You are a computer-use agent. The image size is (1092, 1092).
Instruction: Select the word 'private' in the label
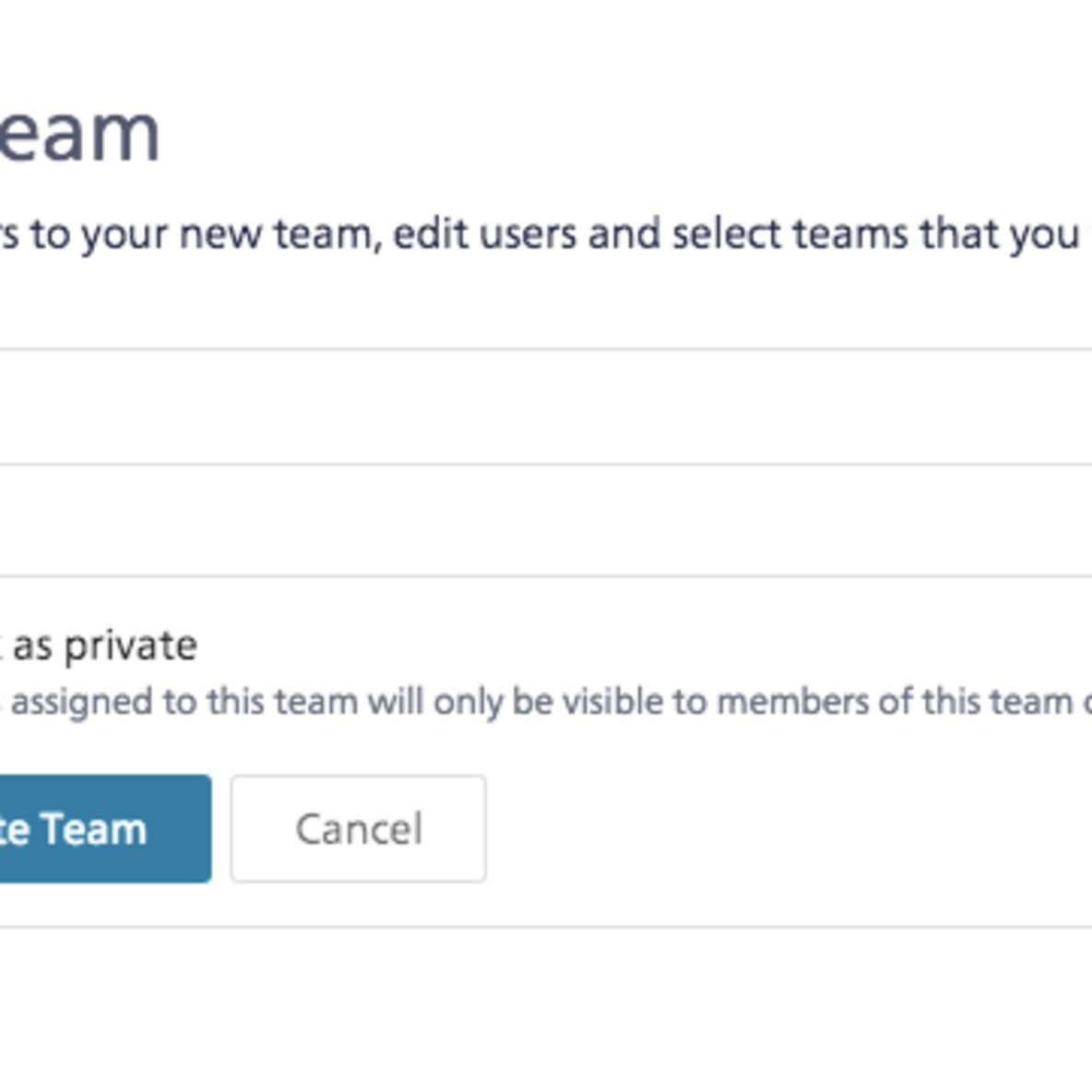coord(131,647)
